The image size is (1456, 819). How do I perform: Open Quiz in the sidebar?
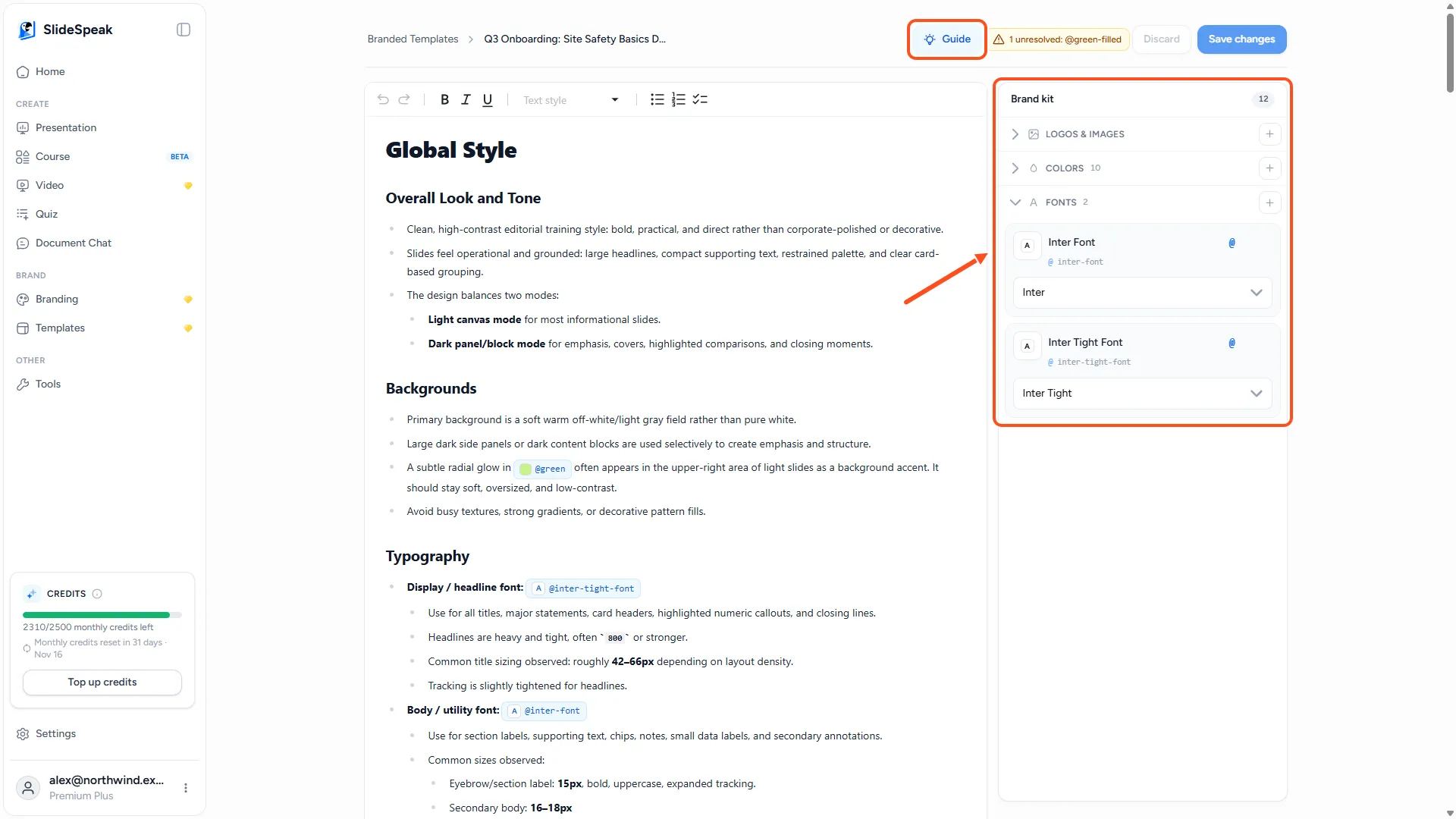coord(103,215)
